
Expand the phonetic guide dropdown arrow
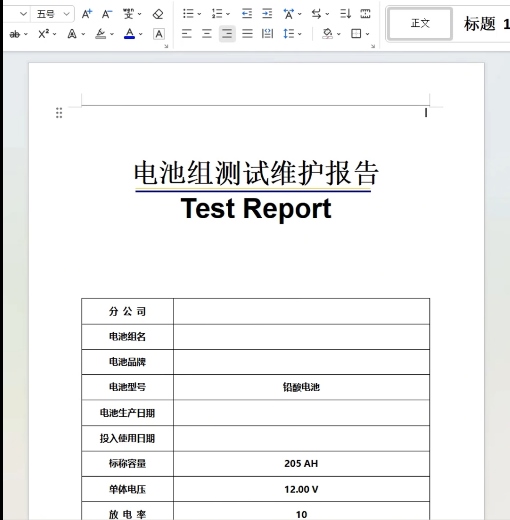140,14
